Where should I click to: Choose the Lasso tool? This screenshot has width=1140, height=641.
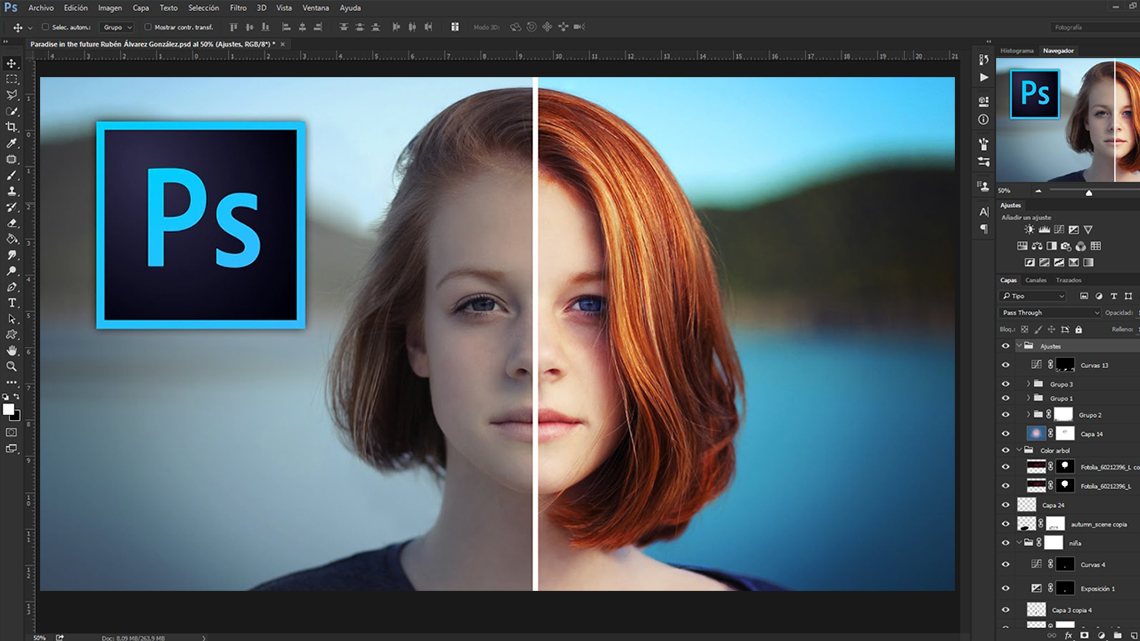click(12, 95)
